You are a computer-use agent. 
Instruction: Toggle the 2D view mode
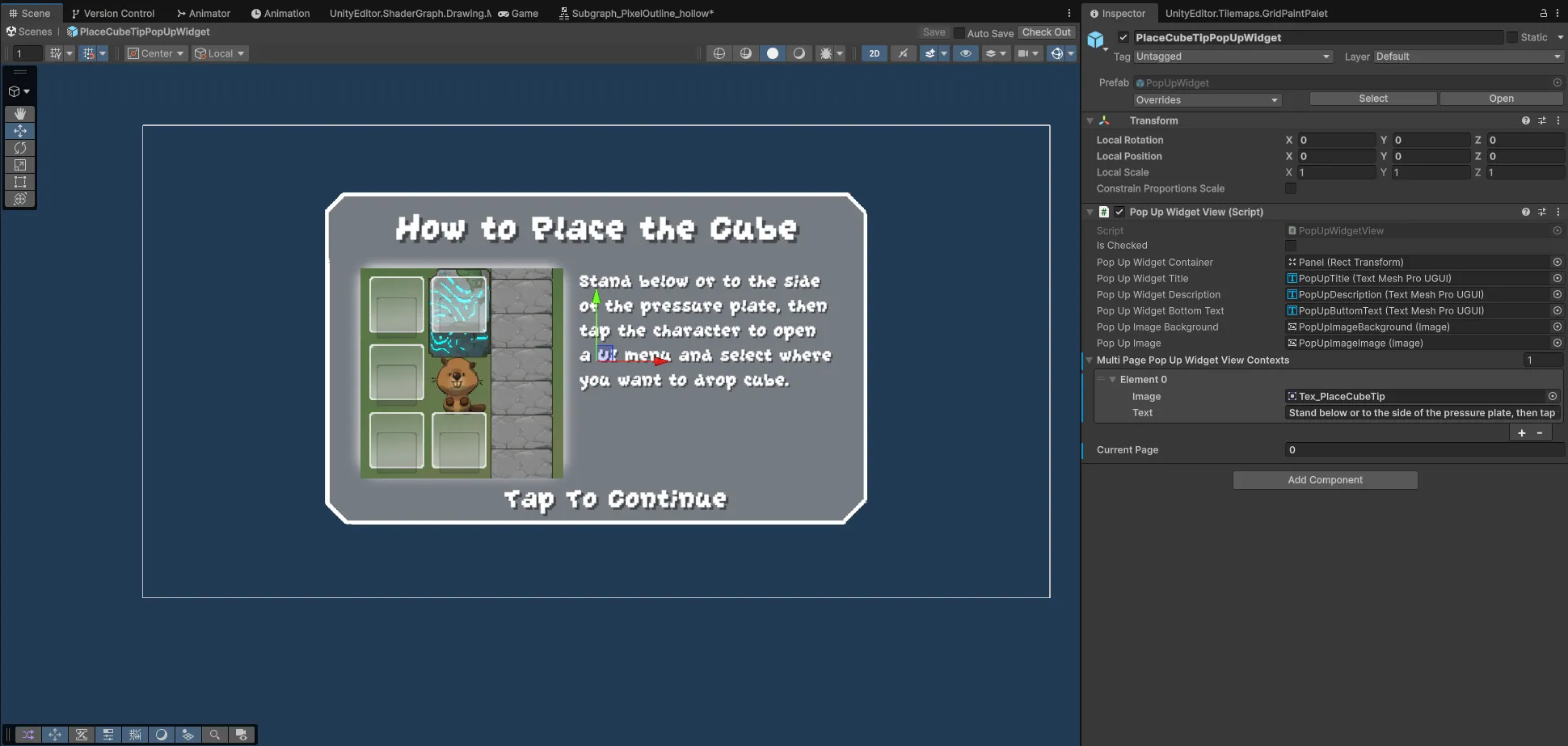tap(874, 53)
